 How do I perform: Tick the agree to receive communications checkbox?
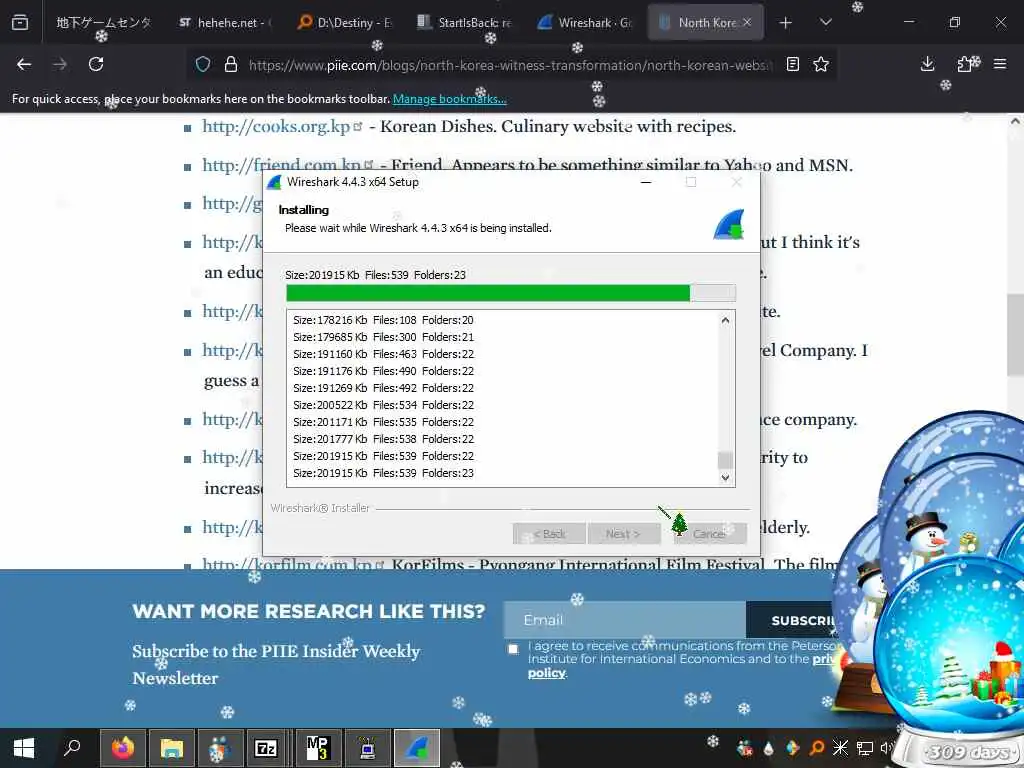point(513,648)
